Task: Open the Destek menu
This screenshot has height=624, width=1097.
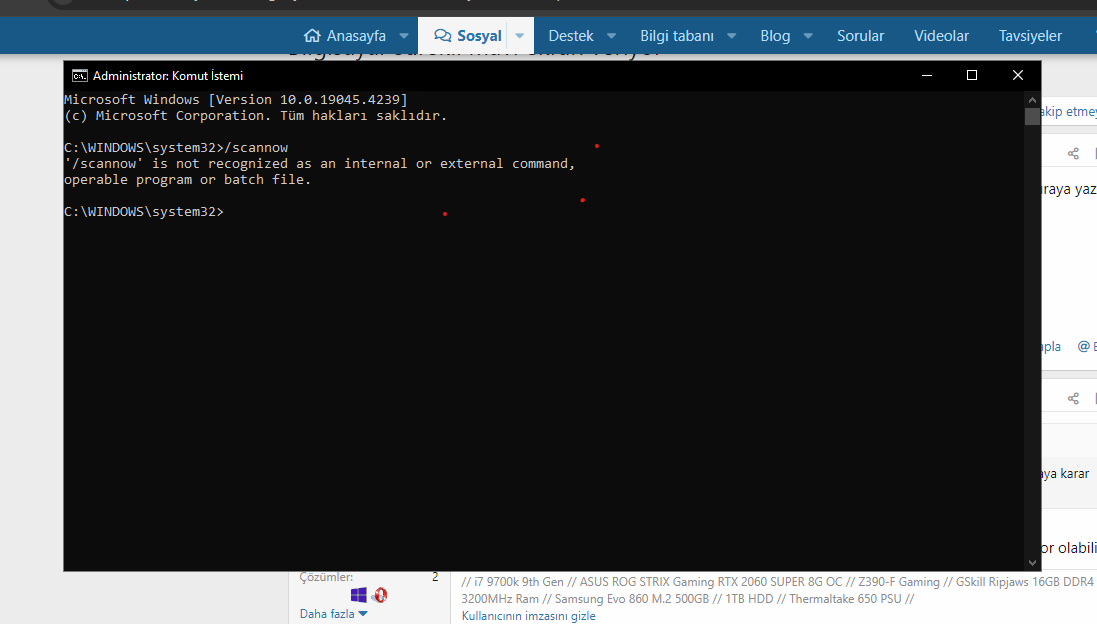Action: pos(571,36)
